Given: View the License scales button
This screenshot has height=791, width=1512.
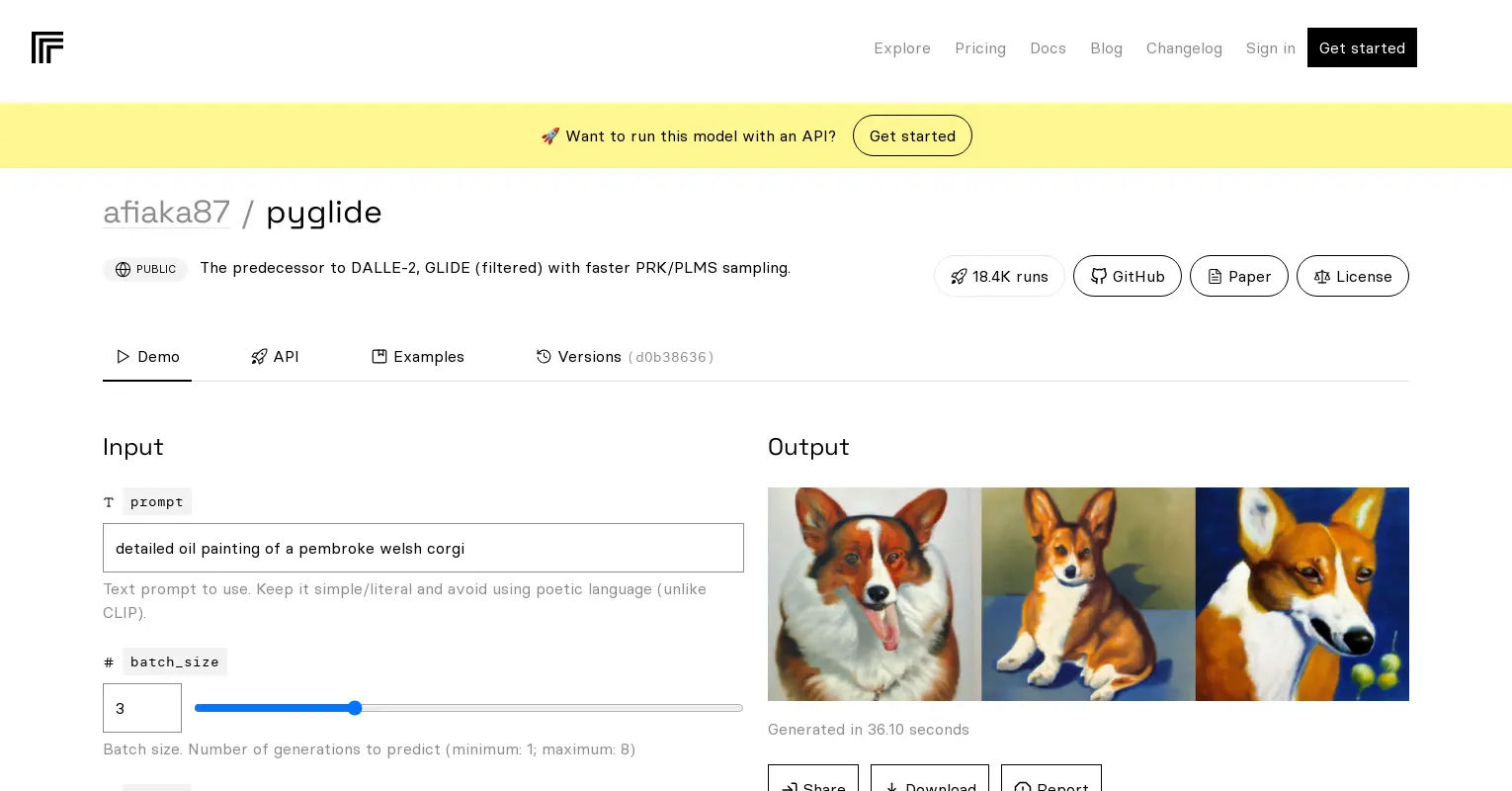Looking at the screenshot, I should [1352, 276].
